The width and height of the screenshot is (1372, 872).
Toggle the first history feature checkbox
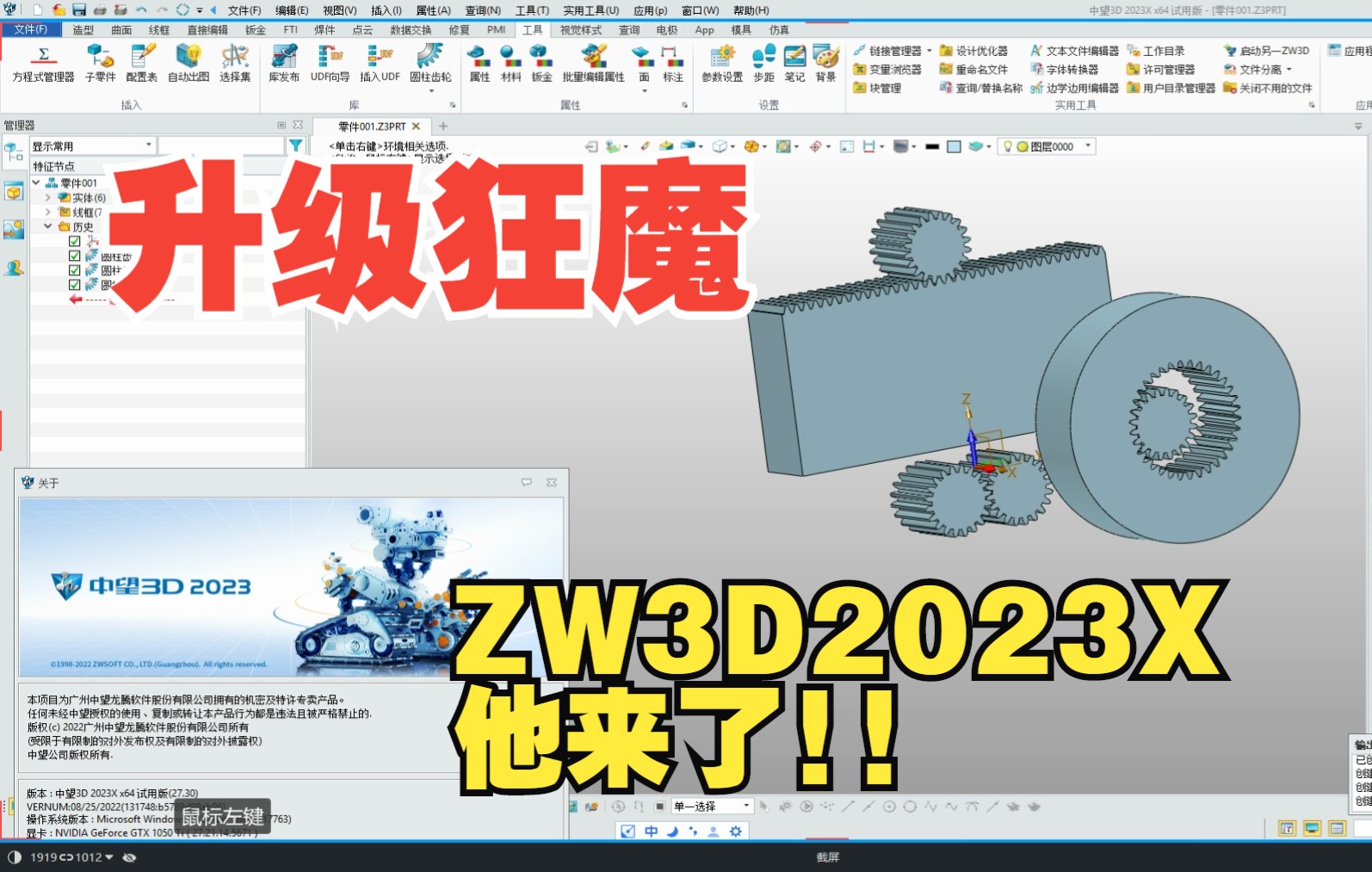coord(74,242)
